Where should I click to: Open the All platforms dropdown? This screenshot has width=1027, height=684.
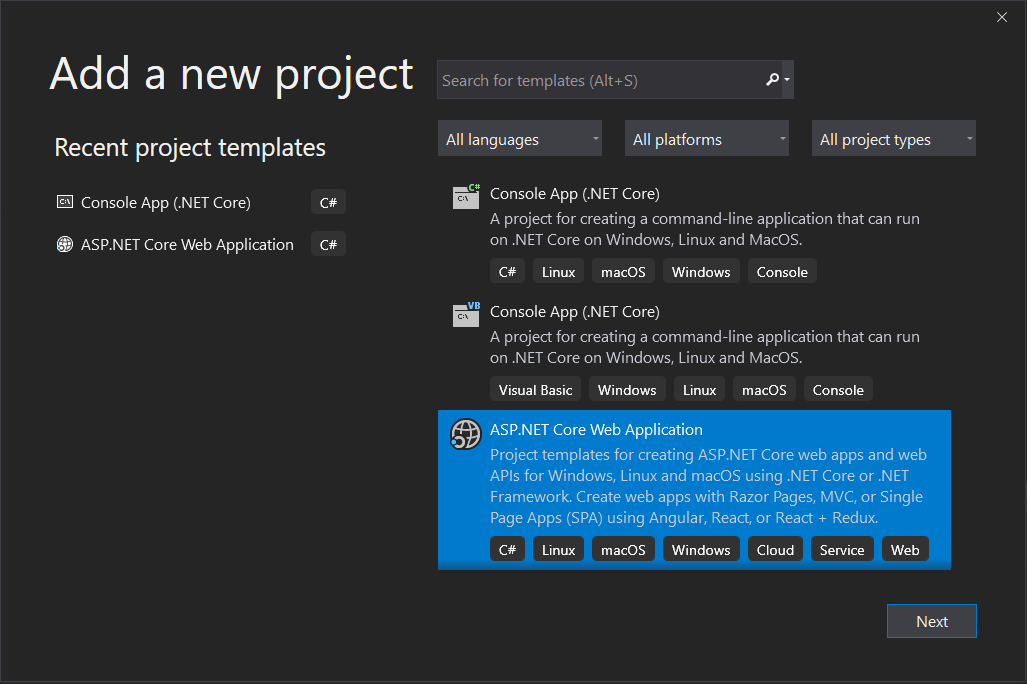tap(707, 138)
